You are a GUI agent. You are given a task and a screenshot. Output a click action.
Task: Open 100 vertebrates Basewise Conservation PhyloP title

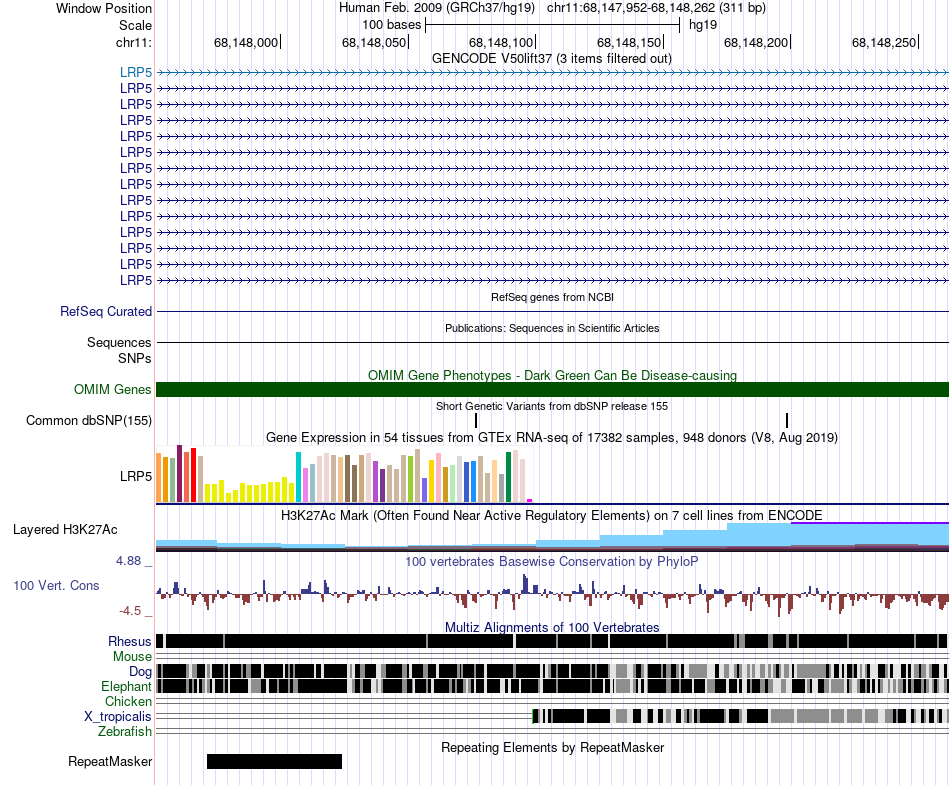coord(552,561)
